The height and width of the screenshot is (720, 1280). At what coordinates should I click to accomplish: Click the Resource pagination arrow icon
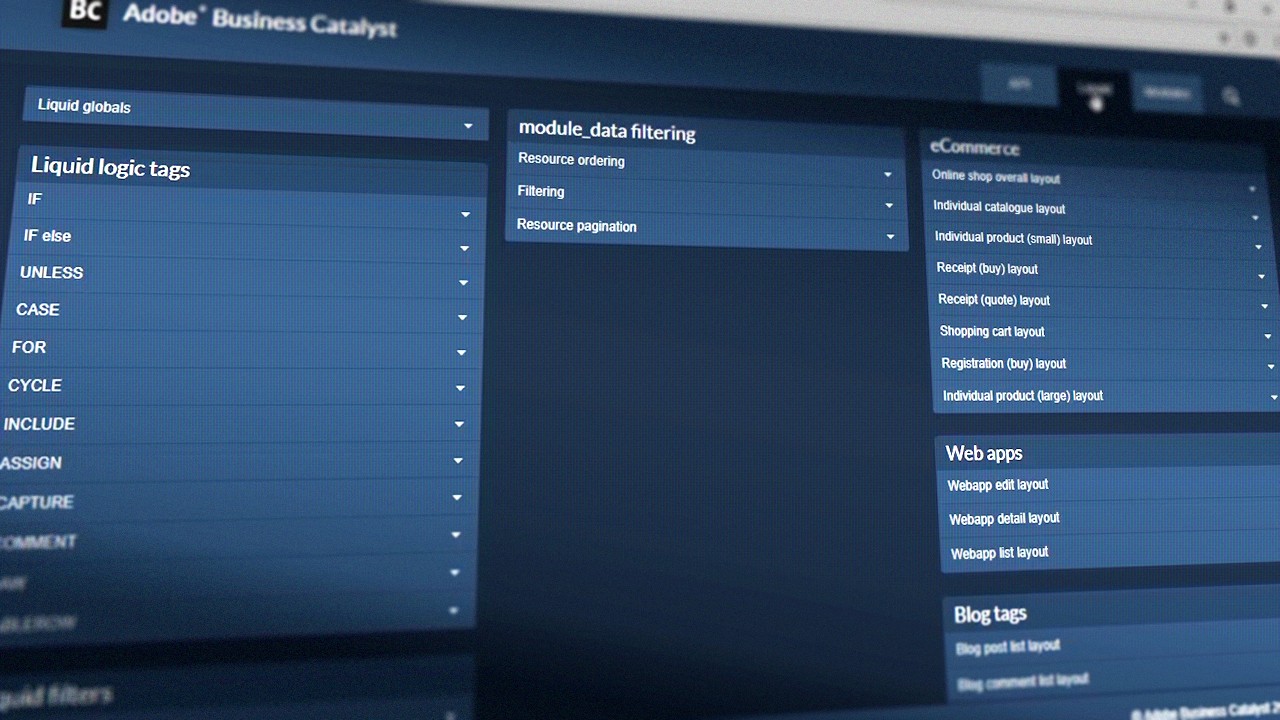pos(890,237)
